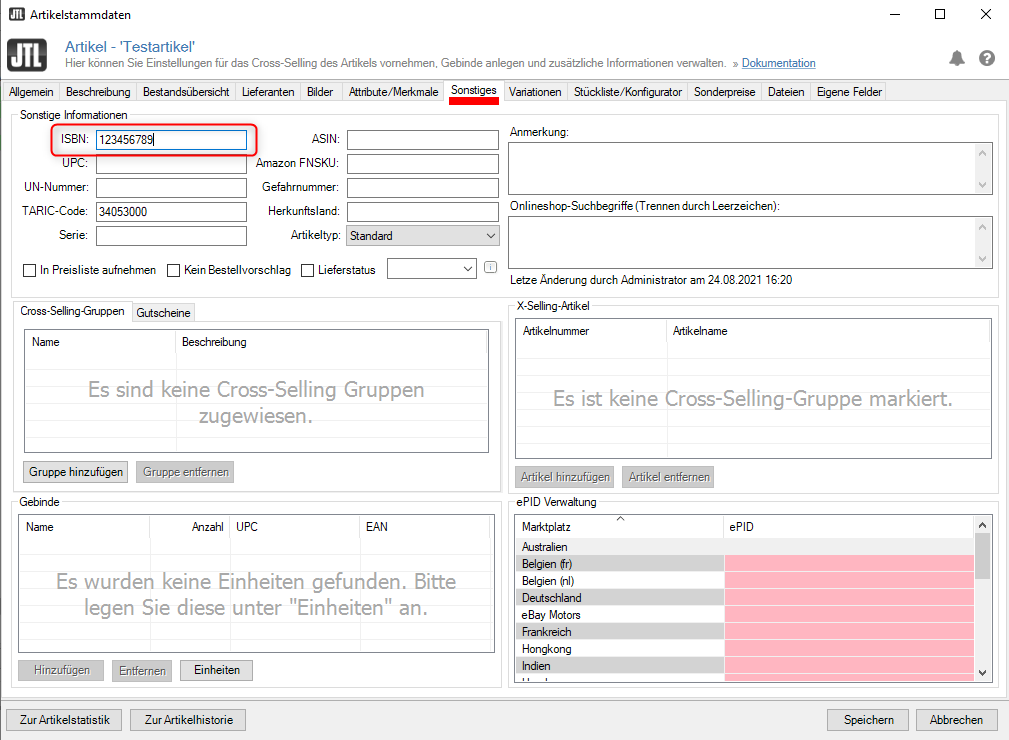Edit the TARIC-Code field
The width and height of the screenshot is (1009, 740).
pyautogui.click(x=171, y=212)
